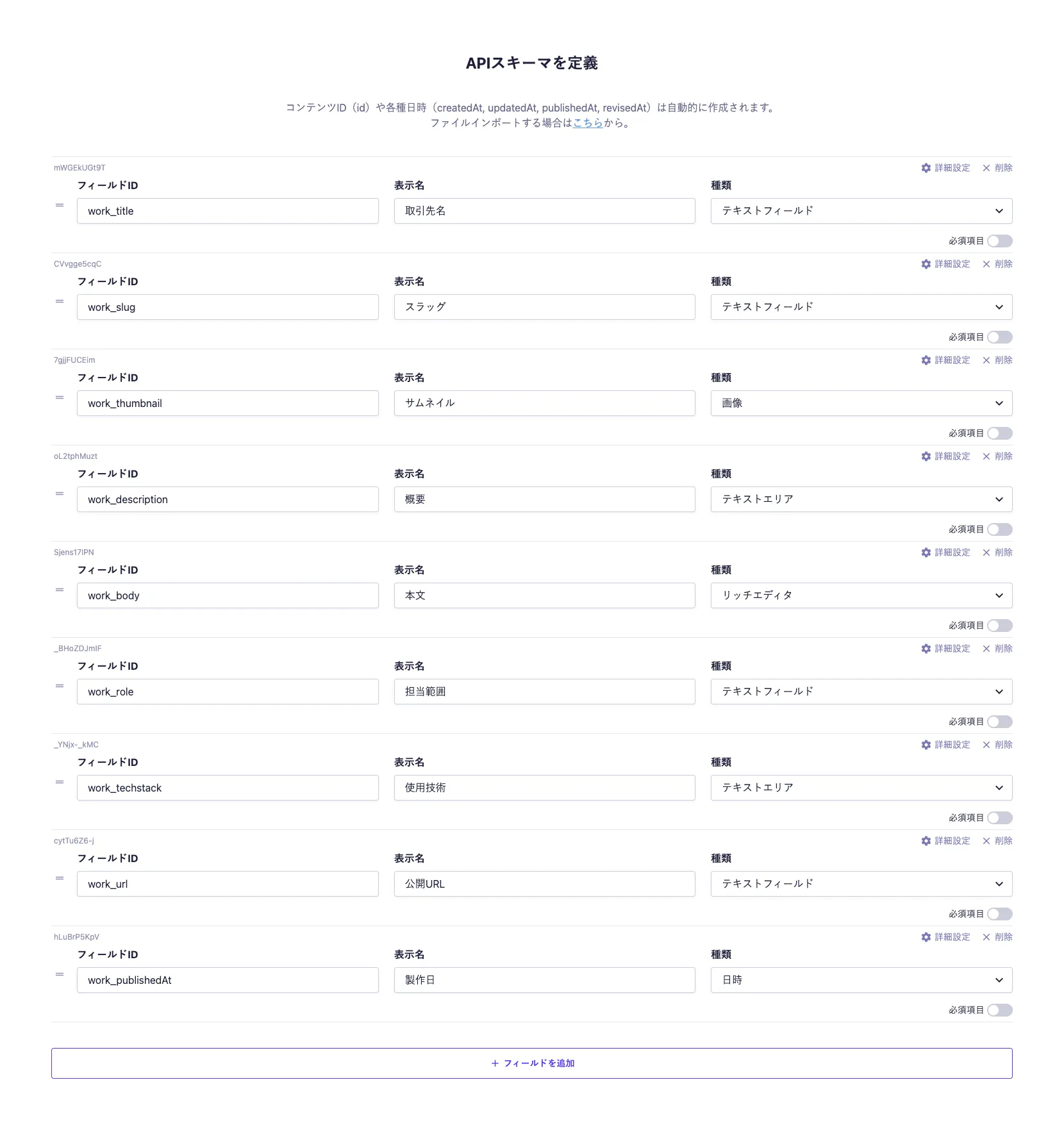Grab the drag handle beside work_thumbnail
This screenshot has height=1130, width=1064.
(60, 397)
